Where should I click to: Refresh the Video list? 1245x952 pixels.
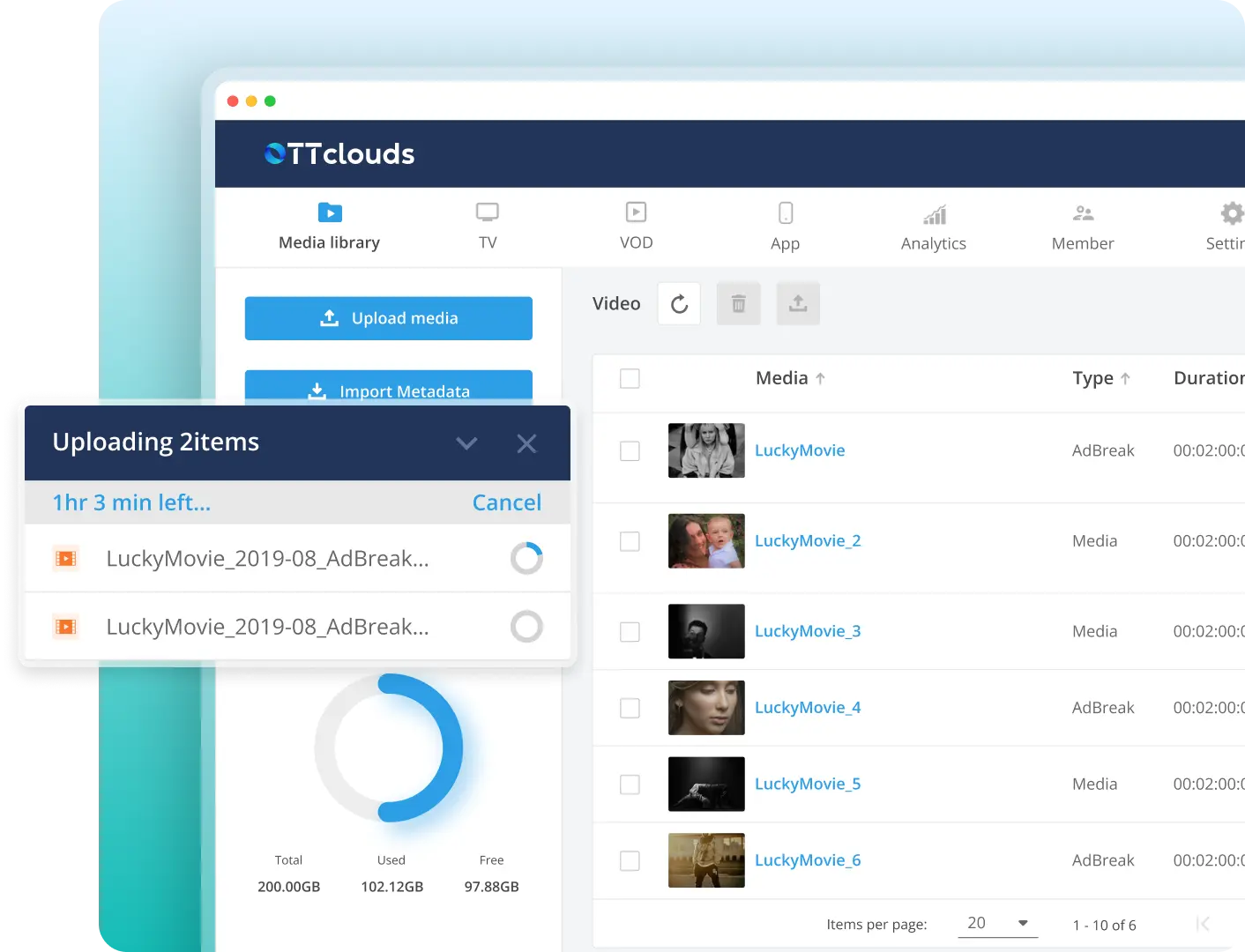click(x=678, y=303)
